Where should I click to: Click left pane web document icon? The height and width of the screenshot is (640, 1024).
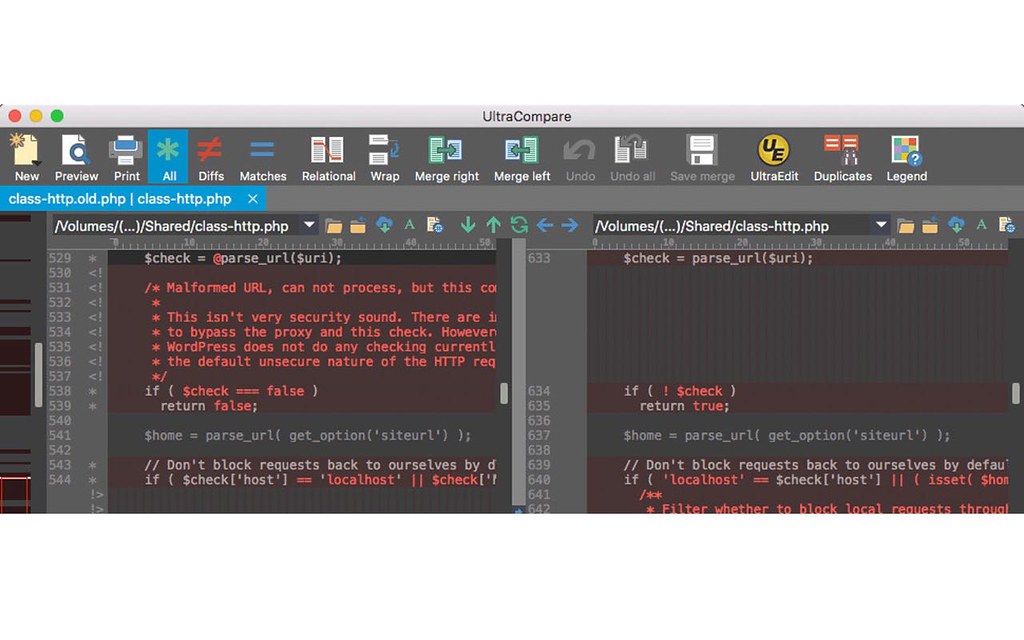coord(434,225)
